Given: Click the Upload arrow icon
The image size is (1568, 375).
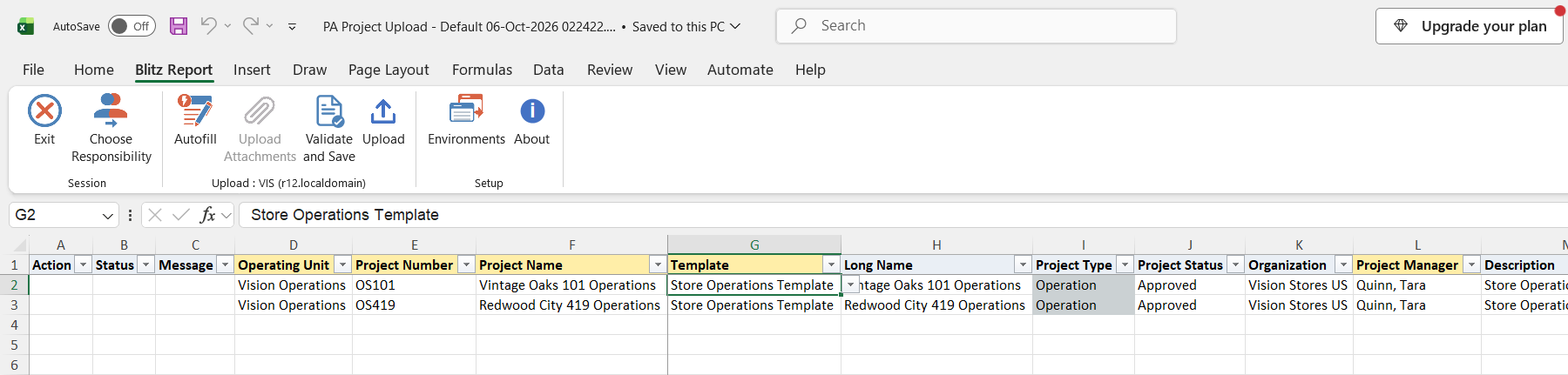Looking at the screenshot, I should click(x=383, y=111).
